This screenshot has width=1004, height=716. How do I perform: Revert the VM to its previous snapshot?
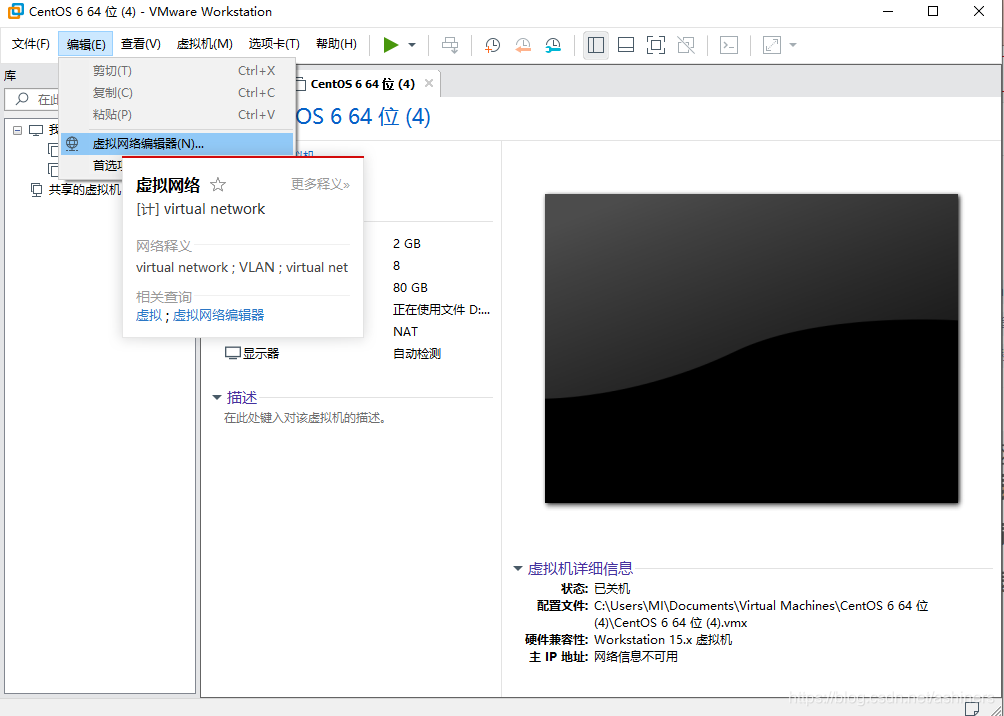click(523, 45)
